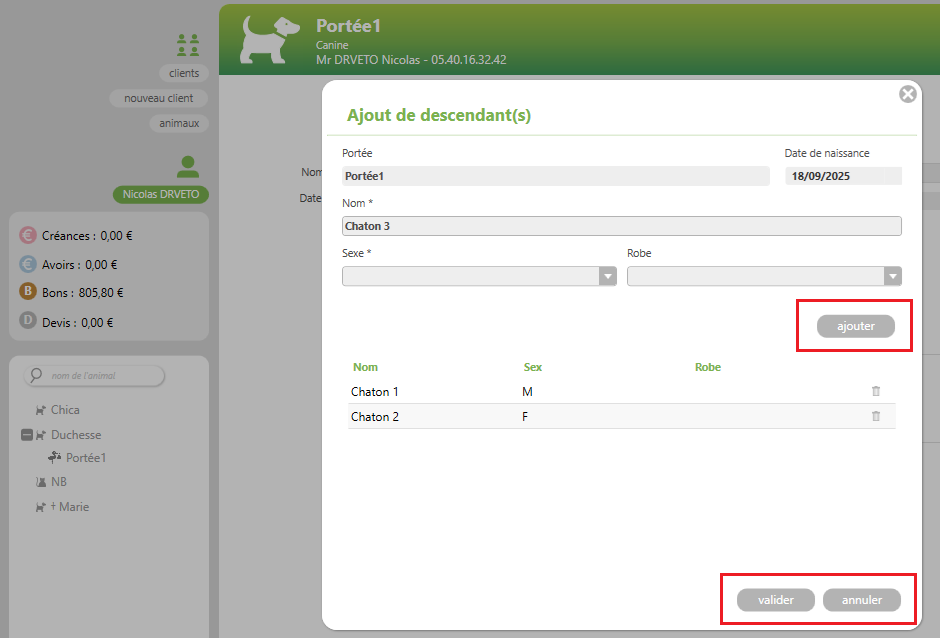
Task: Delete the Chaton 1 row
Action: [876, 391]
